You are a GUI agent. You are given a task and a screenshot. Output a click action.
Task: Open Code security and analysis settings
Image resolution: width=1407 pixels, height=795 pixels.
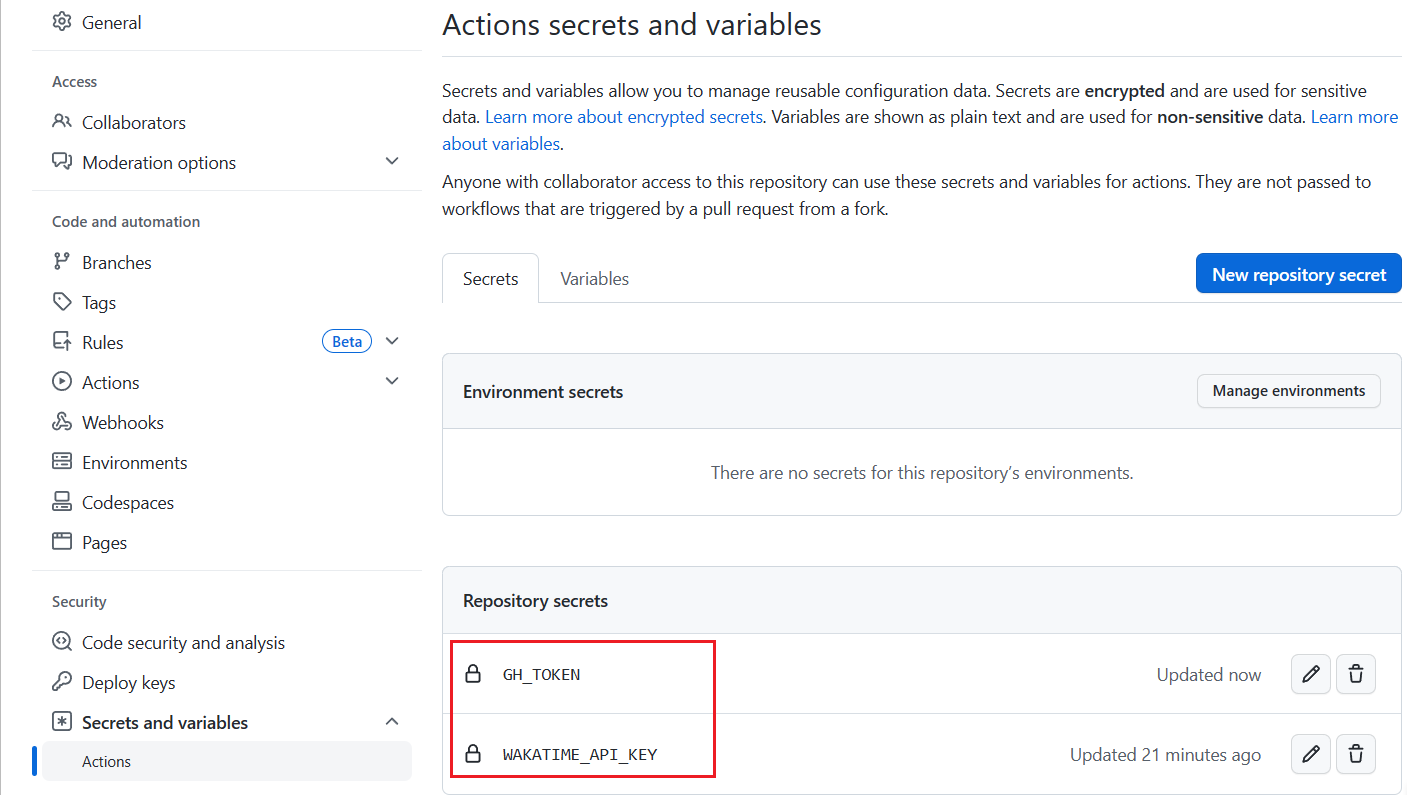click(183, 642)
